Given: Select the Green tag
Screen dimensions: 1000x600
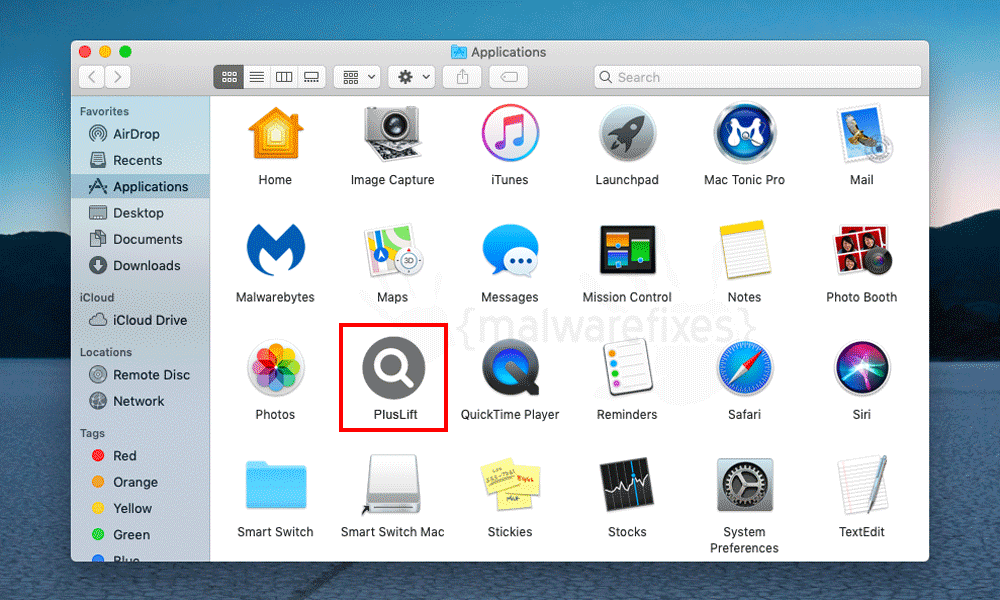Looking at the screenshot, I should point(140,534).
